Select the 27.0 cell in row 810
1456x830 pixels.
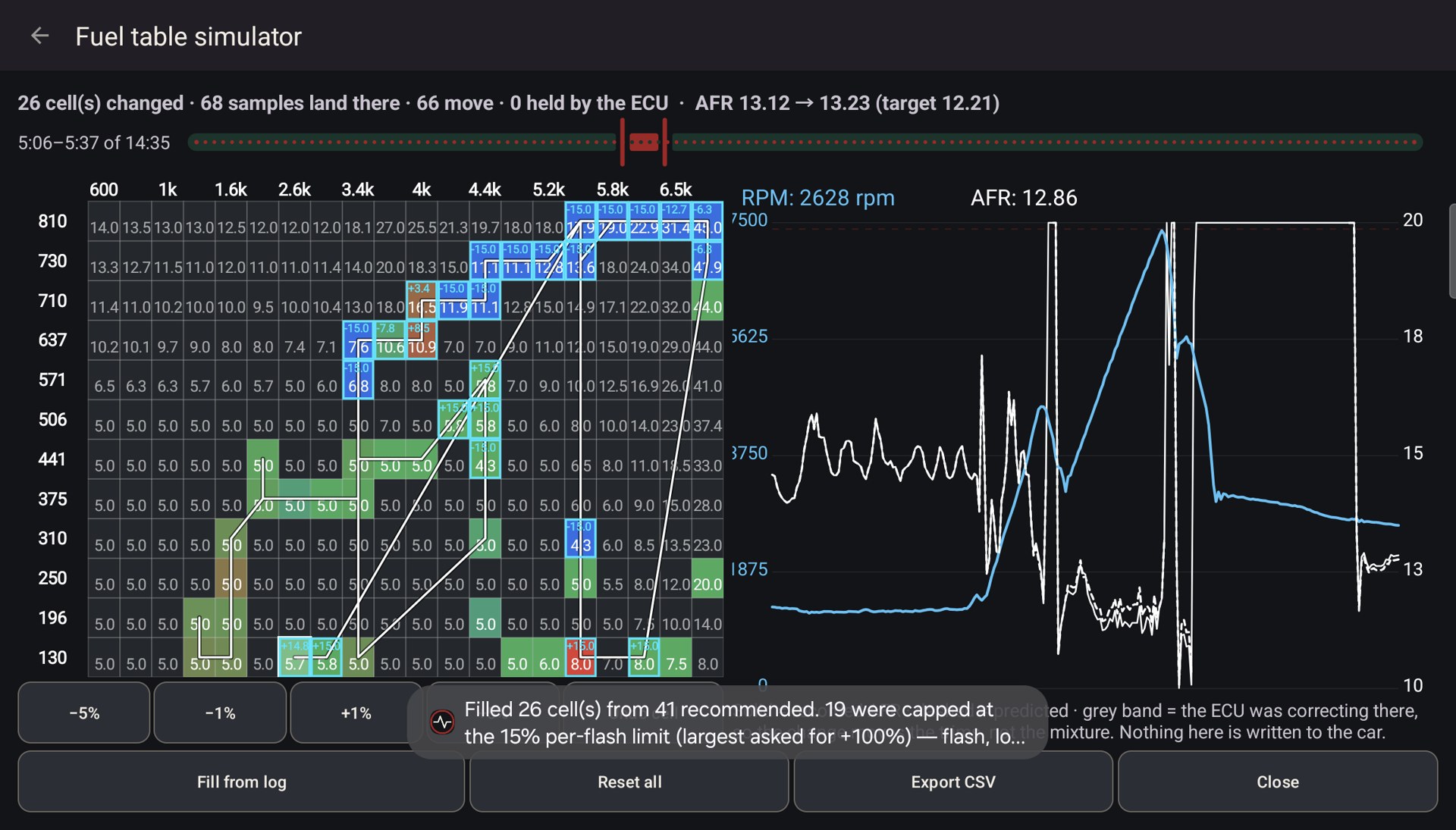click(x=390, y=221)
